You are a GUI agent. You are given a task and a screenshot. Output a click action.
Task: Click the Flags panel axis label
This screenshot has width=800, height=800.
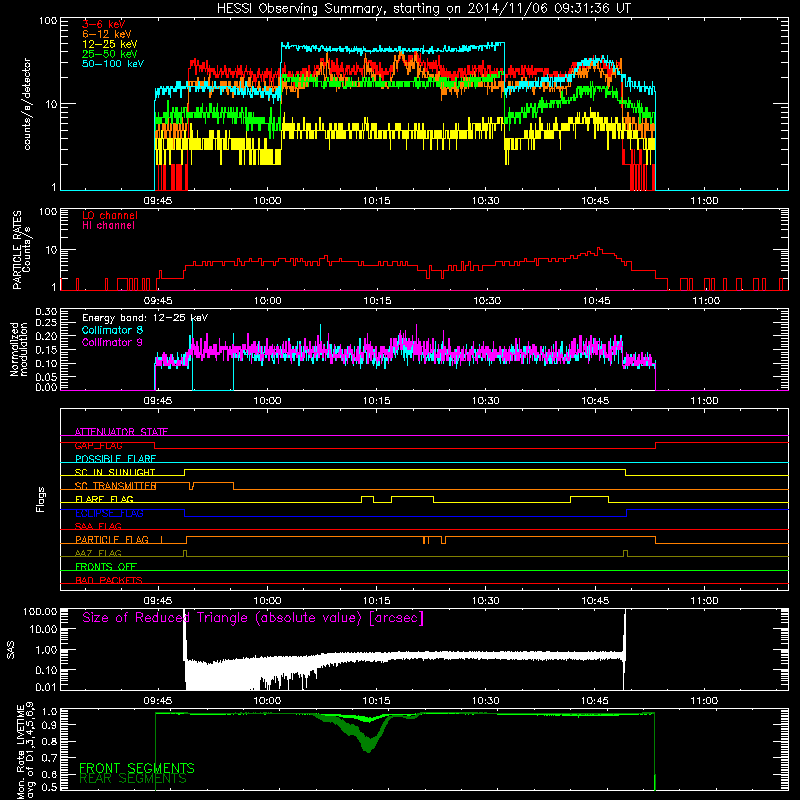click(x=41, y=499)
